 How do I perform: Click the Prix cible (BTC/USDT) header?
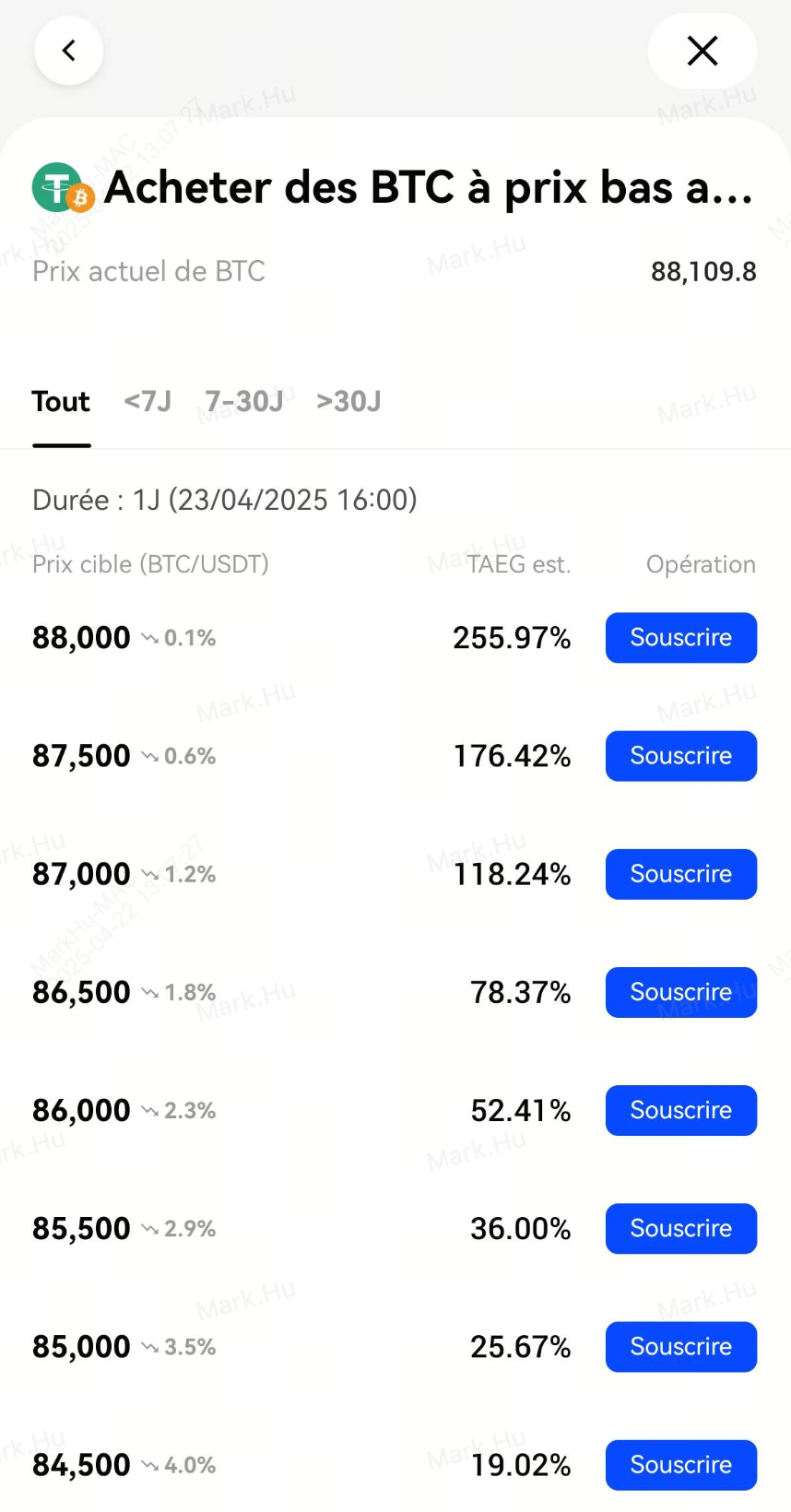(150, 564)
